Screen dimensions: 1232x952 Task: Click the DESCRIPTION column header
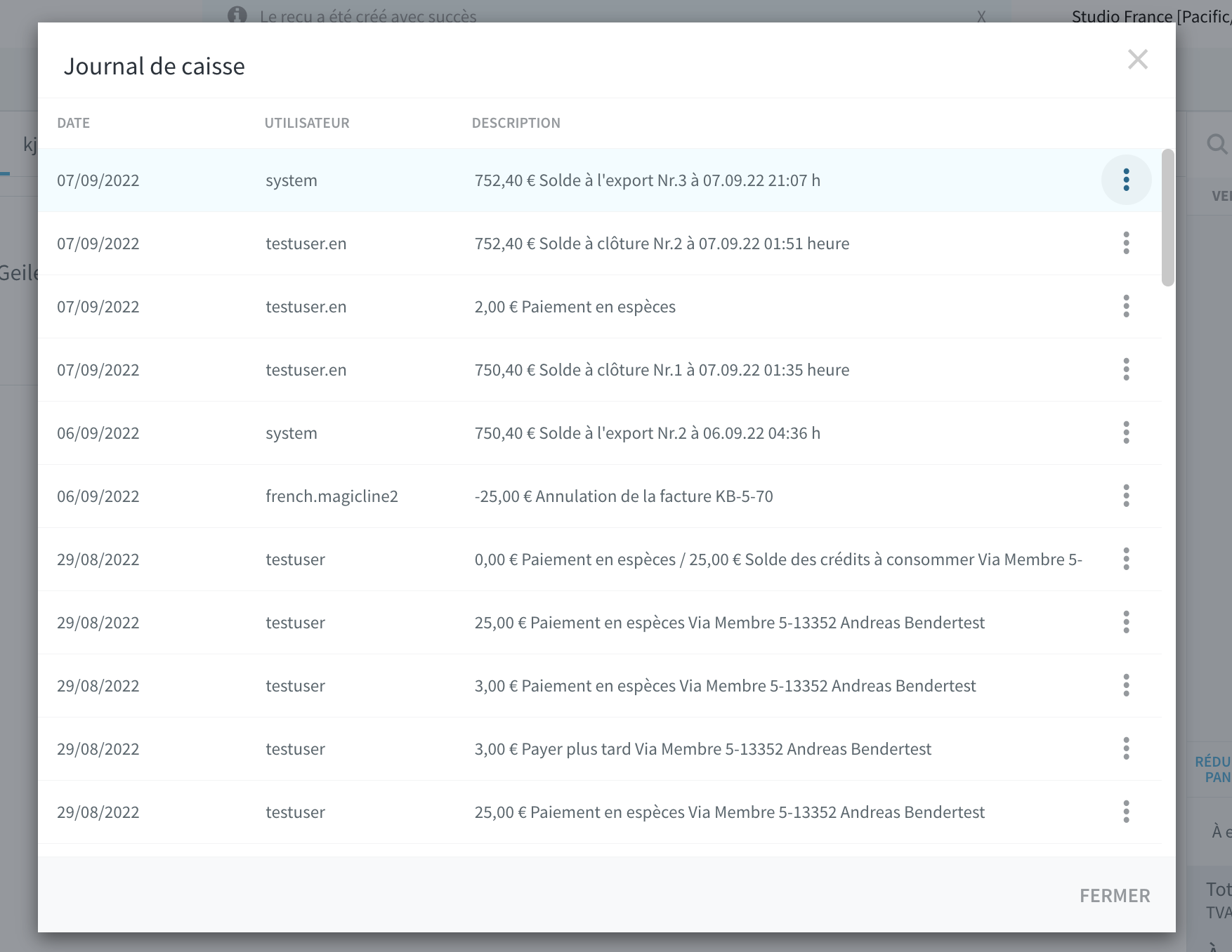[x=516, y=123]
